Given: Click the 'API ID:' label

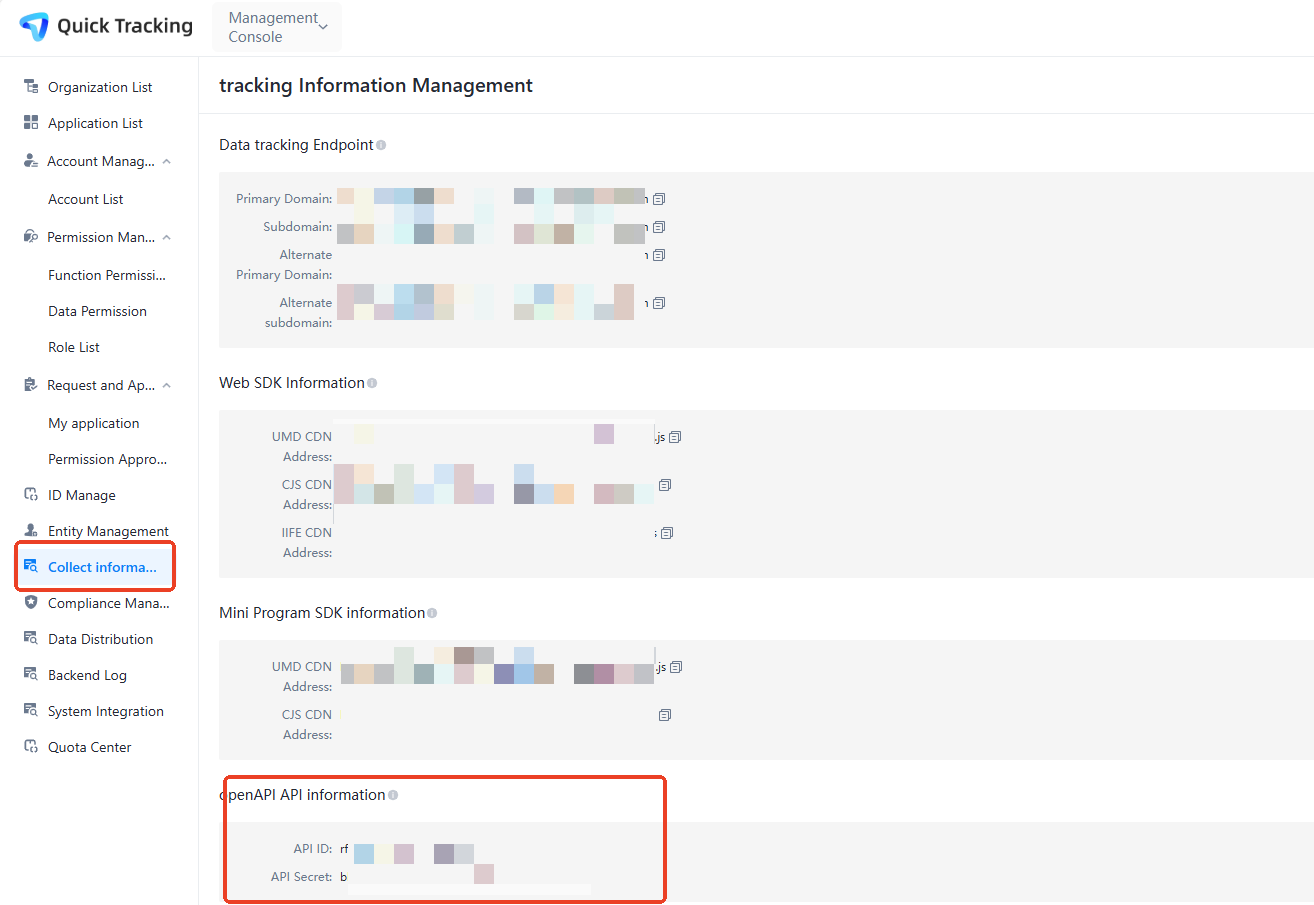Looking at the screenshot, I should tap(312, 849).
